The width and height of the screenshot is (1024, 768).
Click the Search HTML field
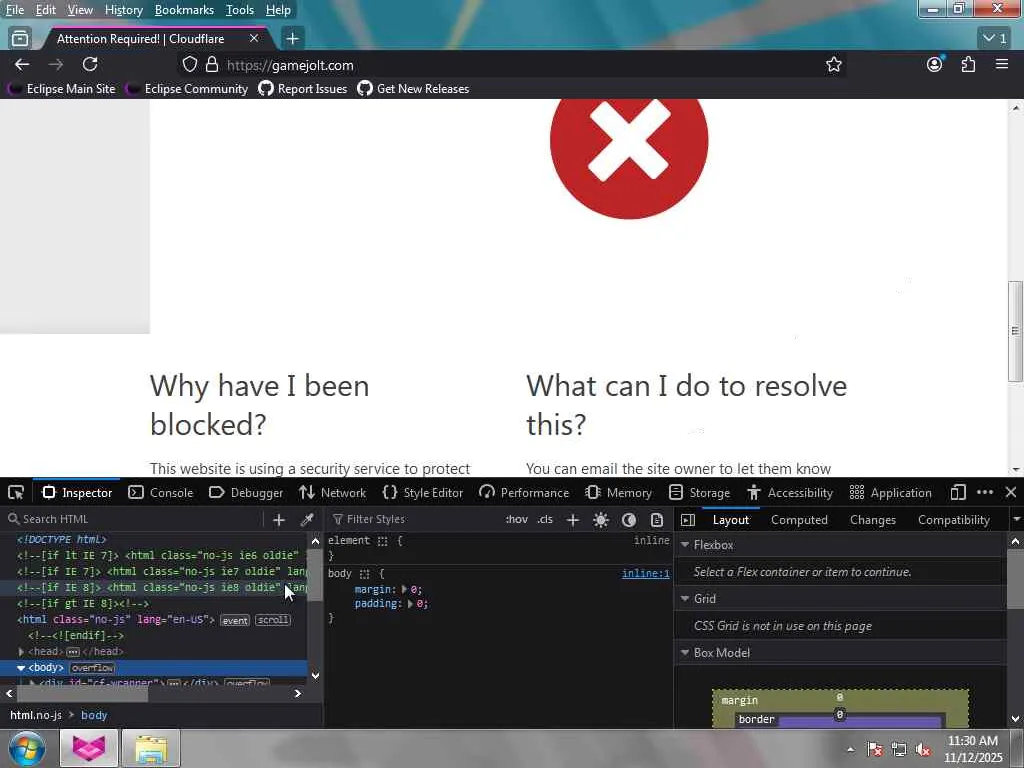coord(133,519)
